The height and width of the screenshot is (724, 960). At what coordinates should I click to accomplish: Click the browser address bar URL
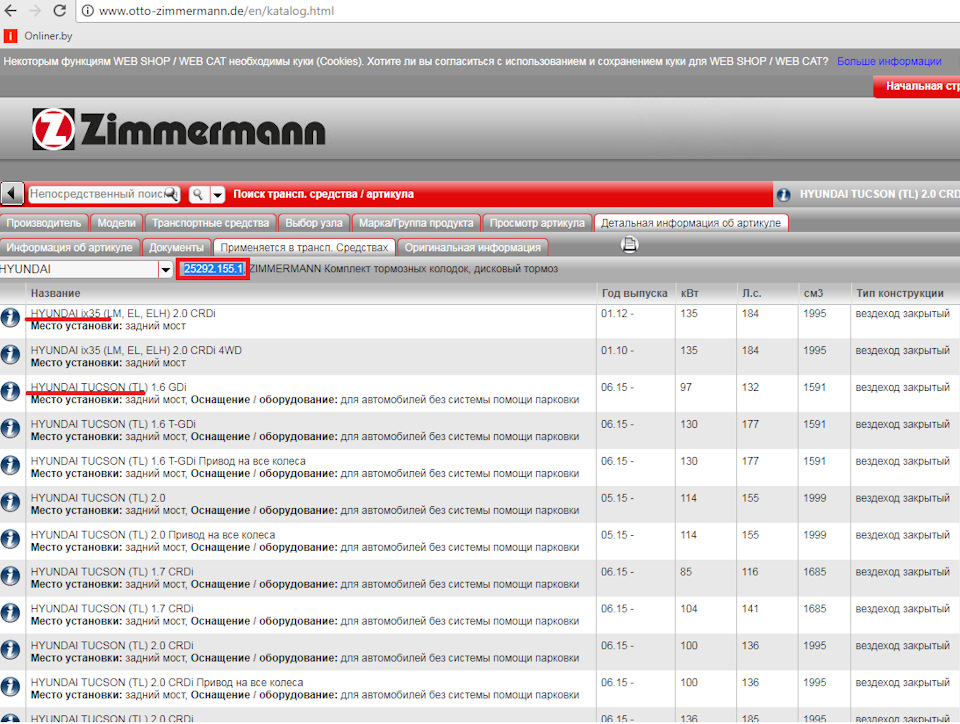point(216,11)
